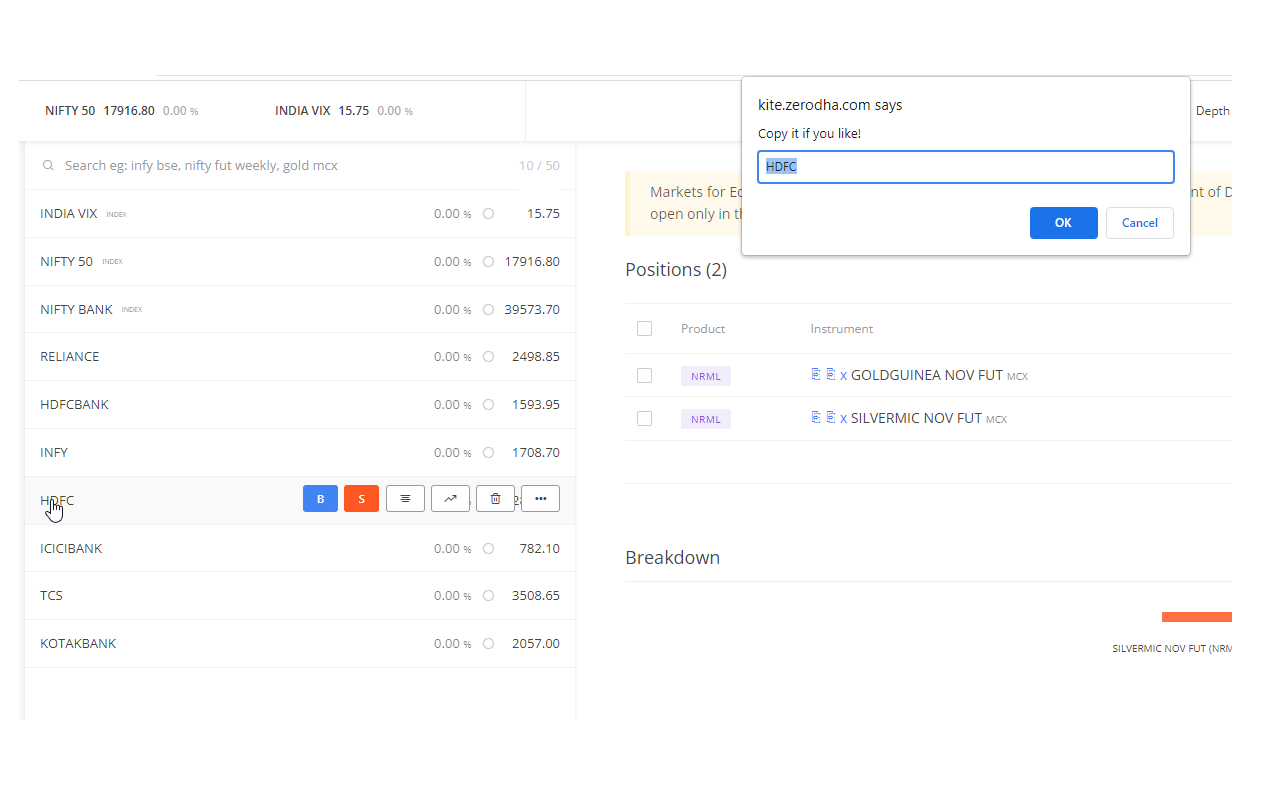The width and height of the screenshot is (1280, 800).
Task: Delete HDFC from the watchlist
Action: pyautogui.click(x=495, y=498)
